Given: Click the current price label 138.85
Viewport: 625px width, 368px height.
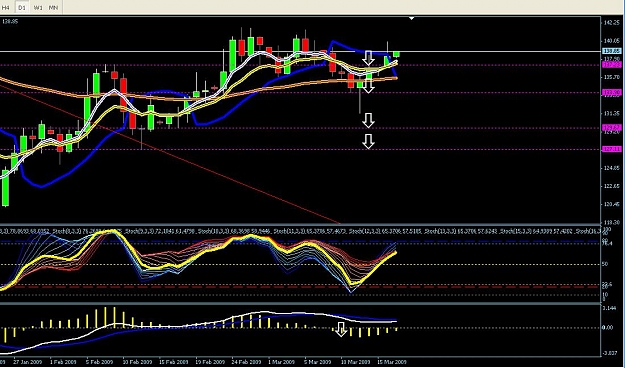Looking at the screenshot, I should click(612, 51).
